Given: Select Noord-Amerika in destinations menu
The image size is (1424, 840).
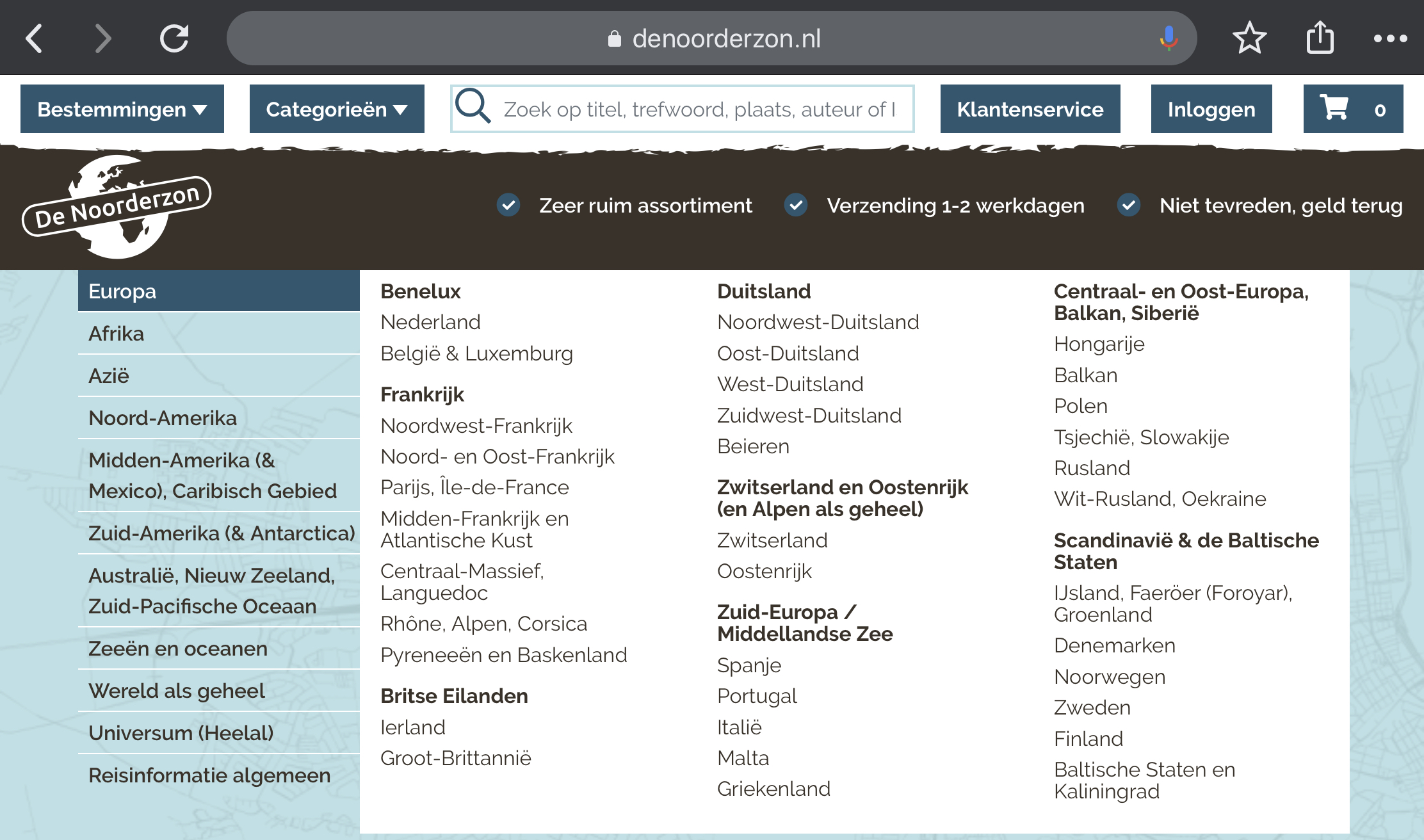Looking at the screenshot, I should click(x=163, y=418).
